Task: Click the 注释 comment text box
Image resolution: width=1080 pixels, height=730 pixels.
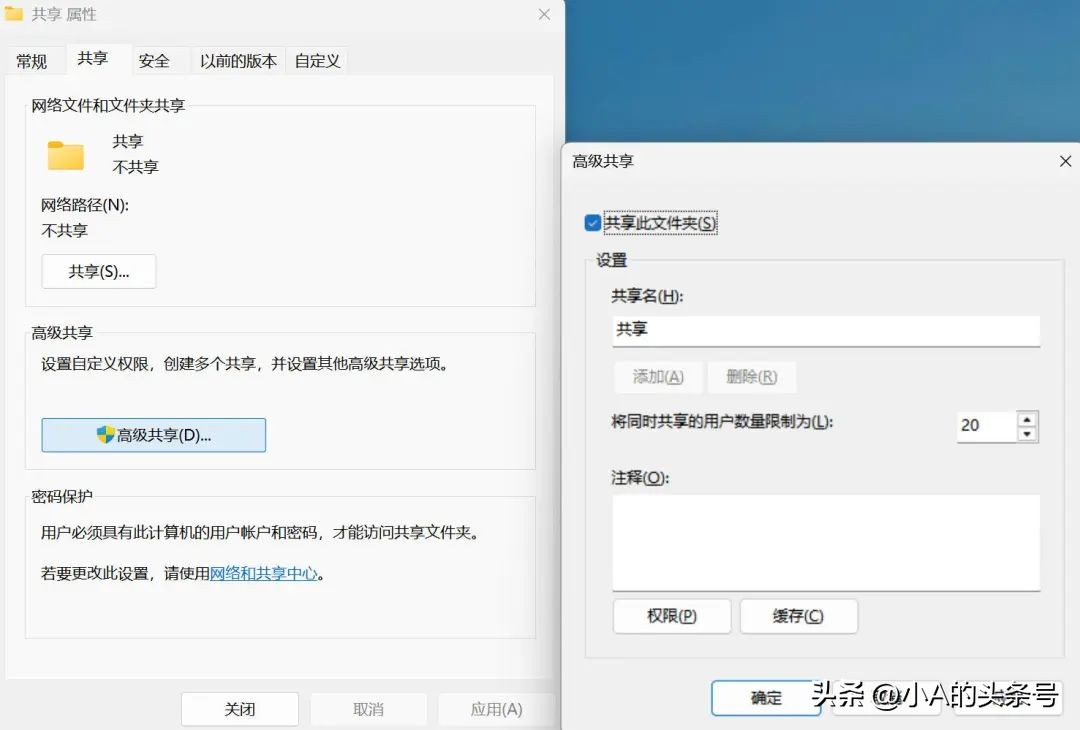Action: pos(825,540)
